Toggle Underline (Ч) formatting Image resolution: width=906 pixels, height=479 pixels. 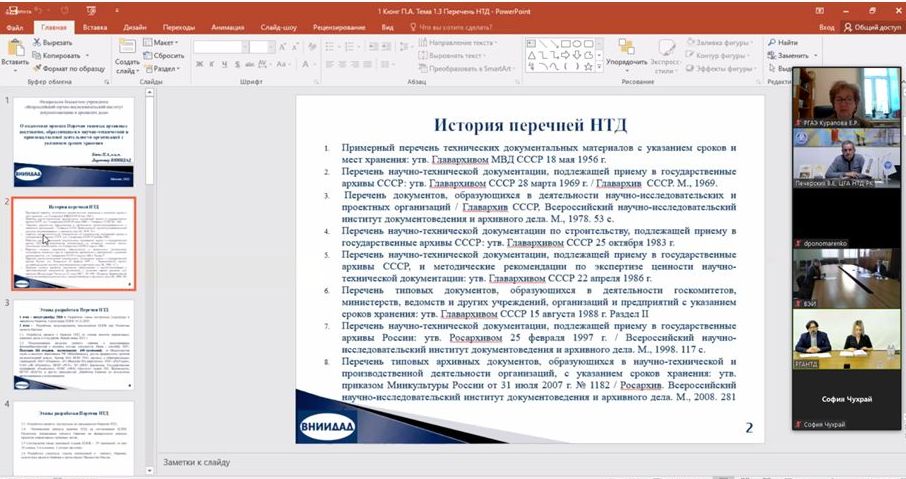pyautogui.click(x=225, y=64)
